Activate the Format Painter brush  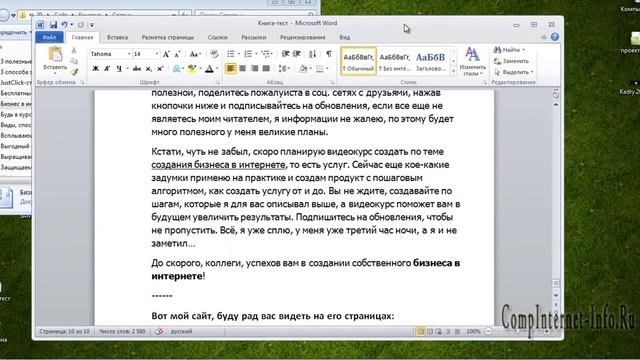(x=74, y=72)
